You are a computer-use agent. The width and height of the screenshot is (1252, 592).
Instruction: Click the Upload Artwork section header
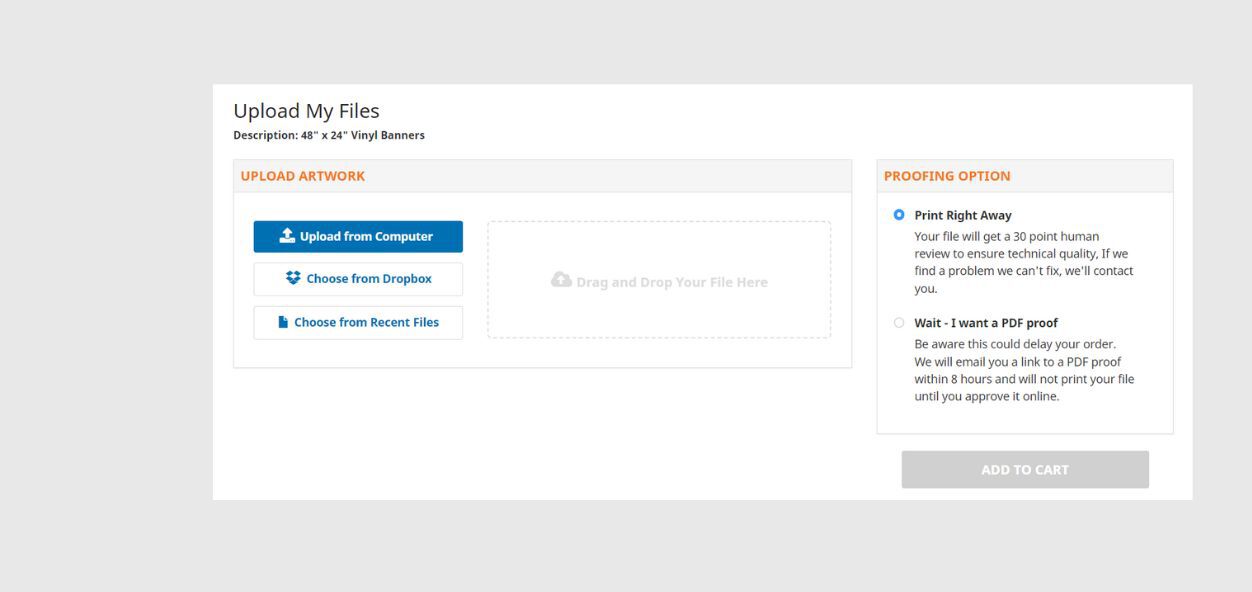point(303,176)
